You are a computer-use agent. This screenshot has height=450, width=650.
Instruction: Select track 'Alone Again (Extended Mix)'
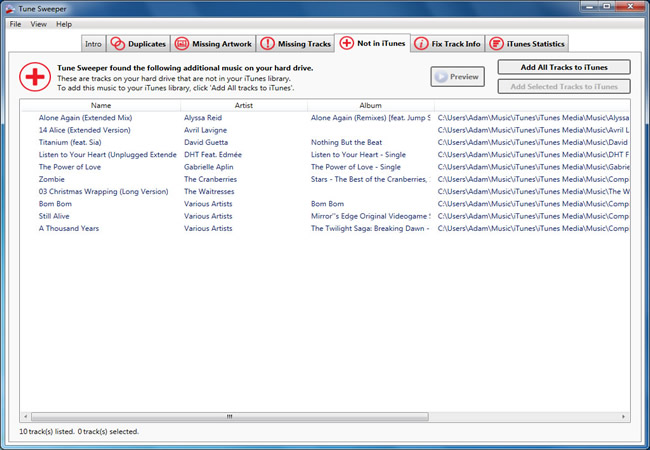(85, 118)
